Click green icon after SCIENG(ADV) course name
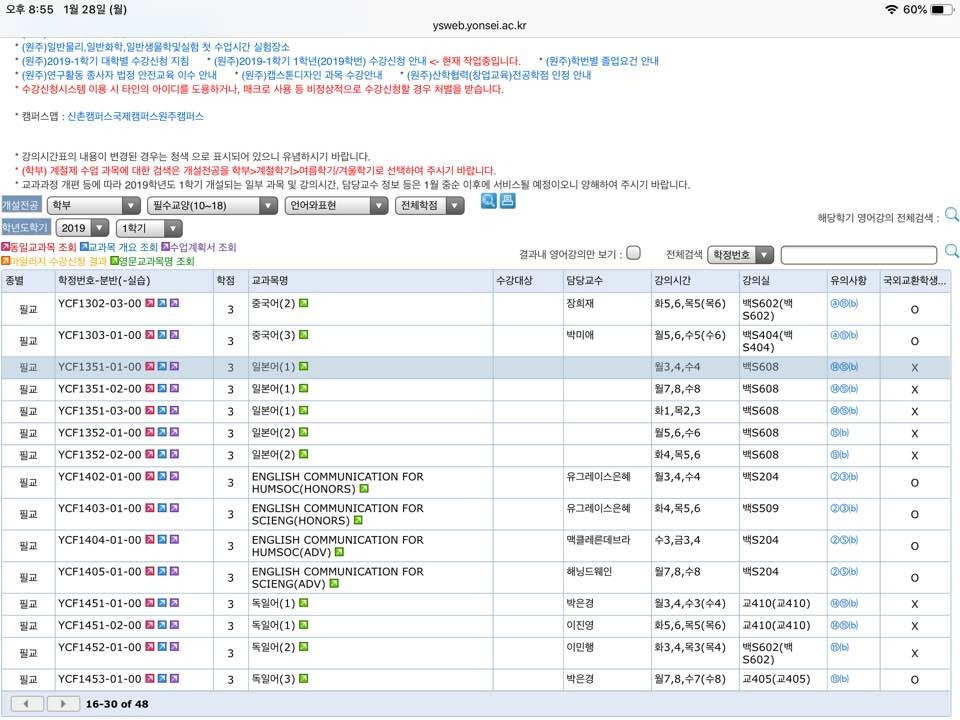960x720 pixels. pyautogui.click(x=334, y=584)
